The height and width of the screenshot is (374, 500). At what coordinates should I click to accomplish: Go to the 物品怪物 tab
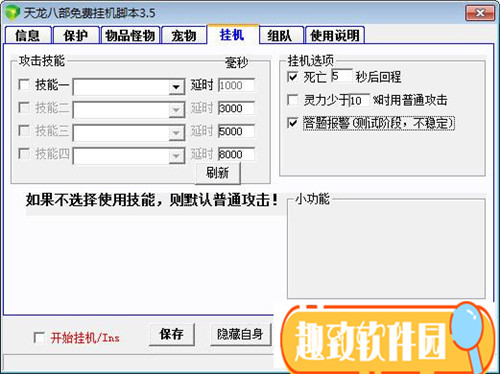[x=130, y=35]
